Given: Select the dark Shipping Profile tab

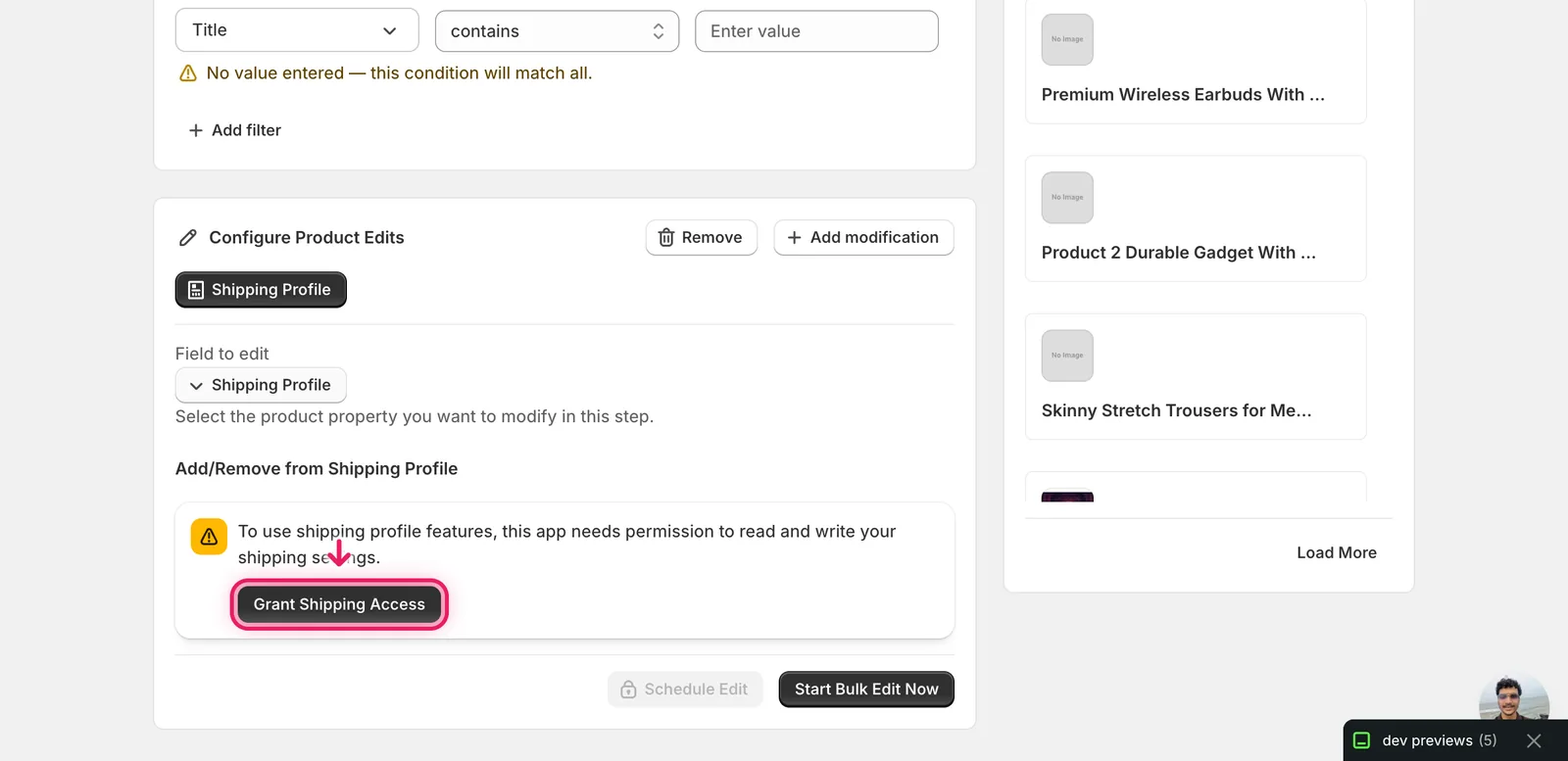Looking at the screenshot, I should 261,290.
